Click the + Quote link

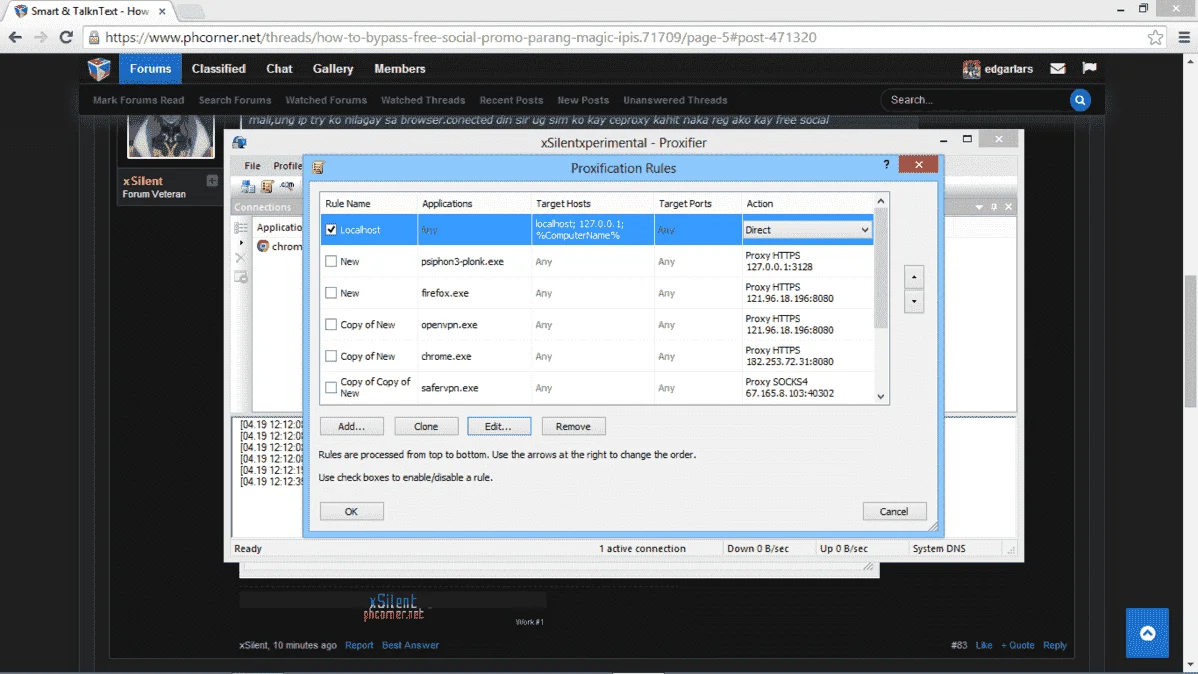coord(1018,645)
